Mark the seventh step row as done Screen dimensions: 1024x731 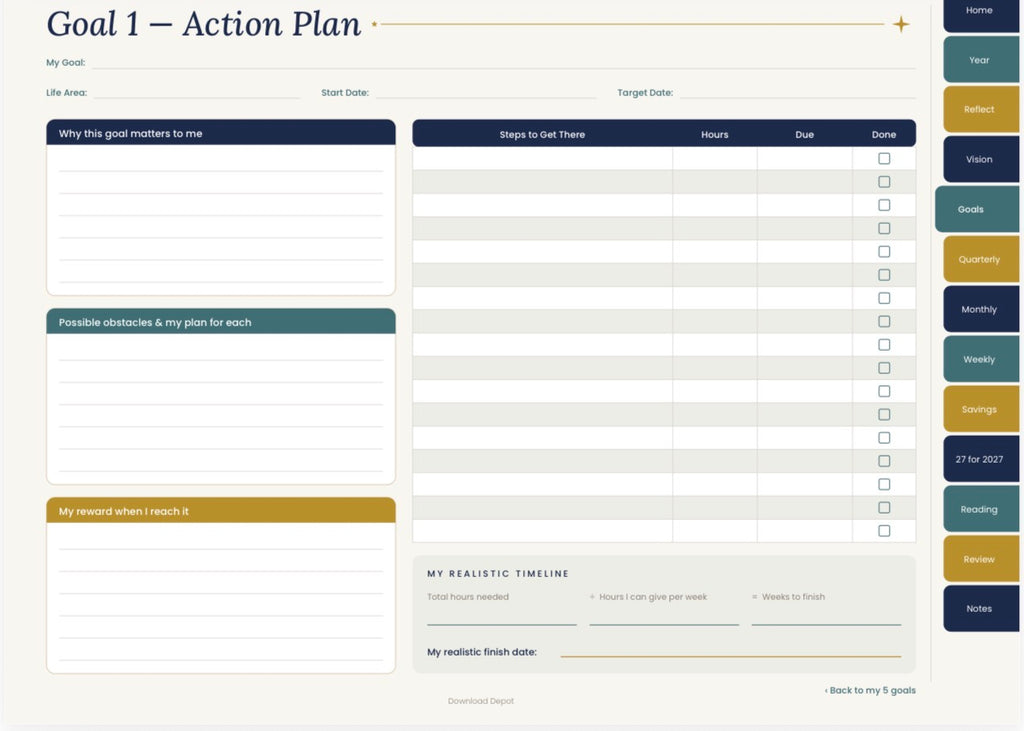click(x=884, y=298)
